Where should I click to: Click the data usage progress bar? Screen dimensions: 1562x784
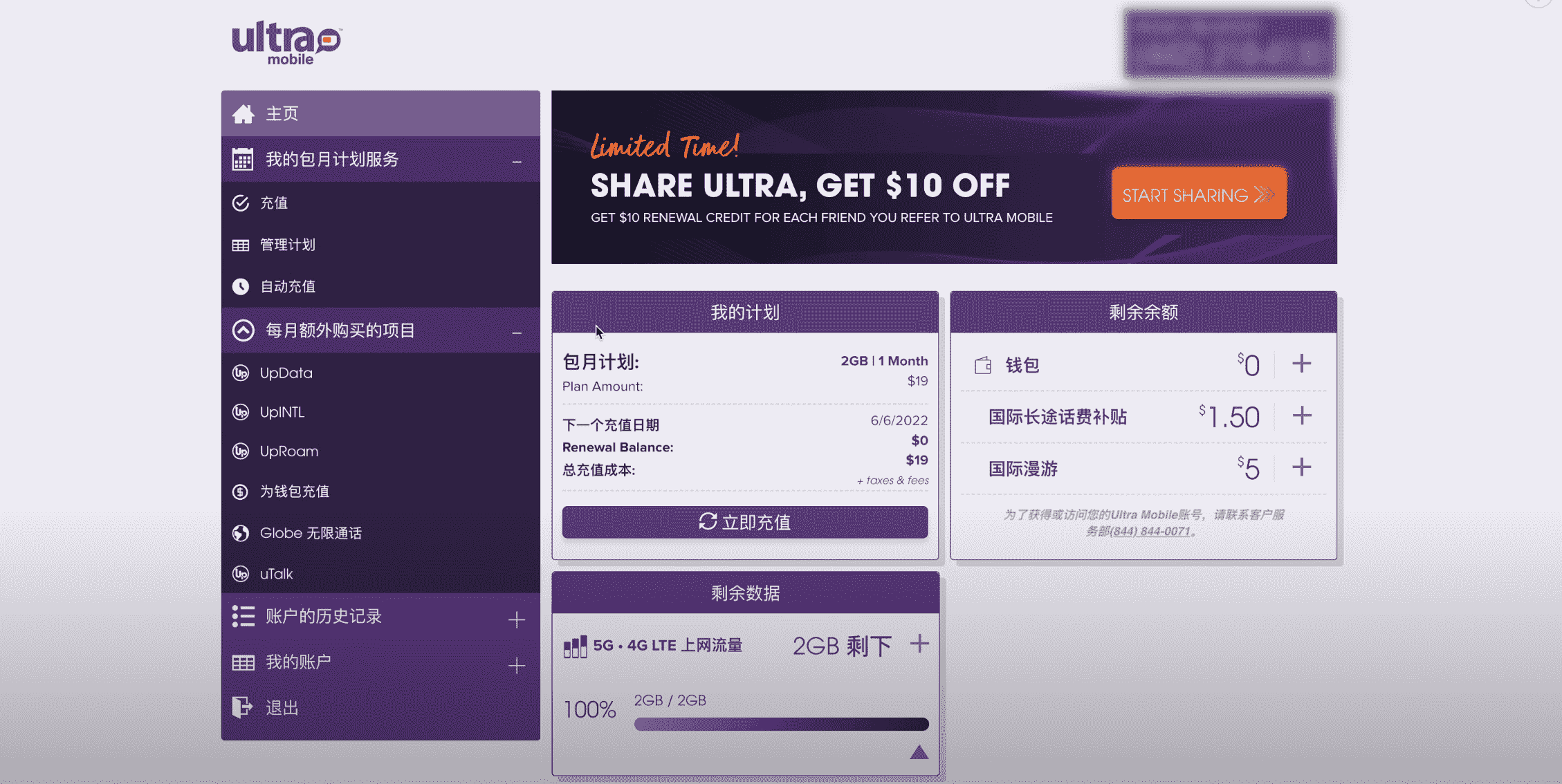[781, 724]
